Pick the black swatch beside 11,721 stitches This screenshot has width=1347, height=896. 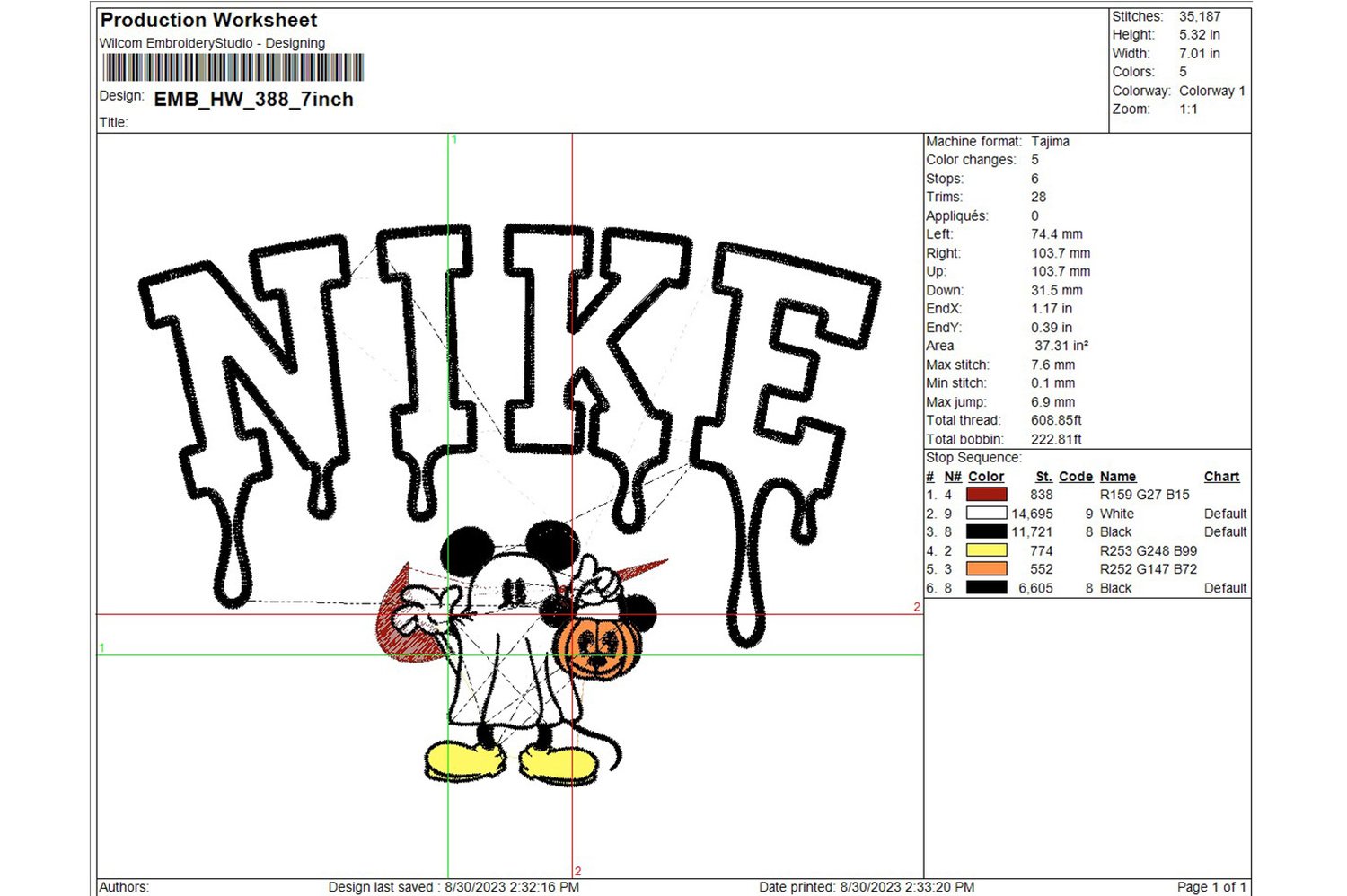coord(987,531)
